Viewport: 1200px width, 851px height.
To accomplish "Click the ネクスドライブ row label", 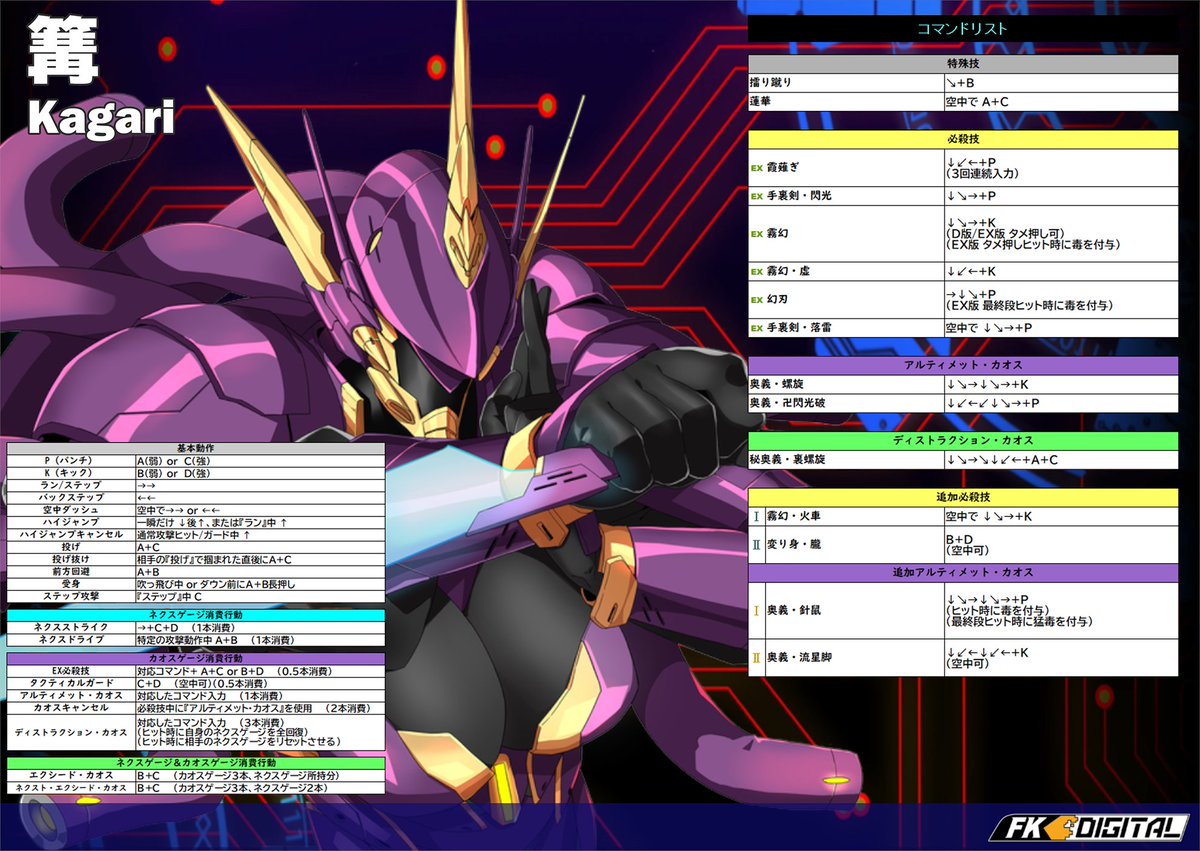I will click(x=71, y=639).
